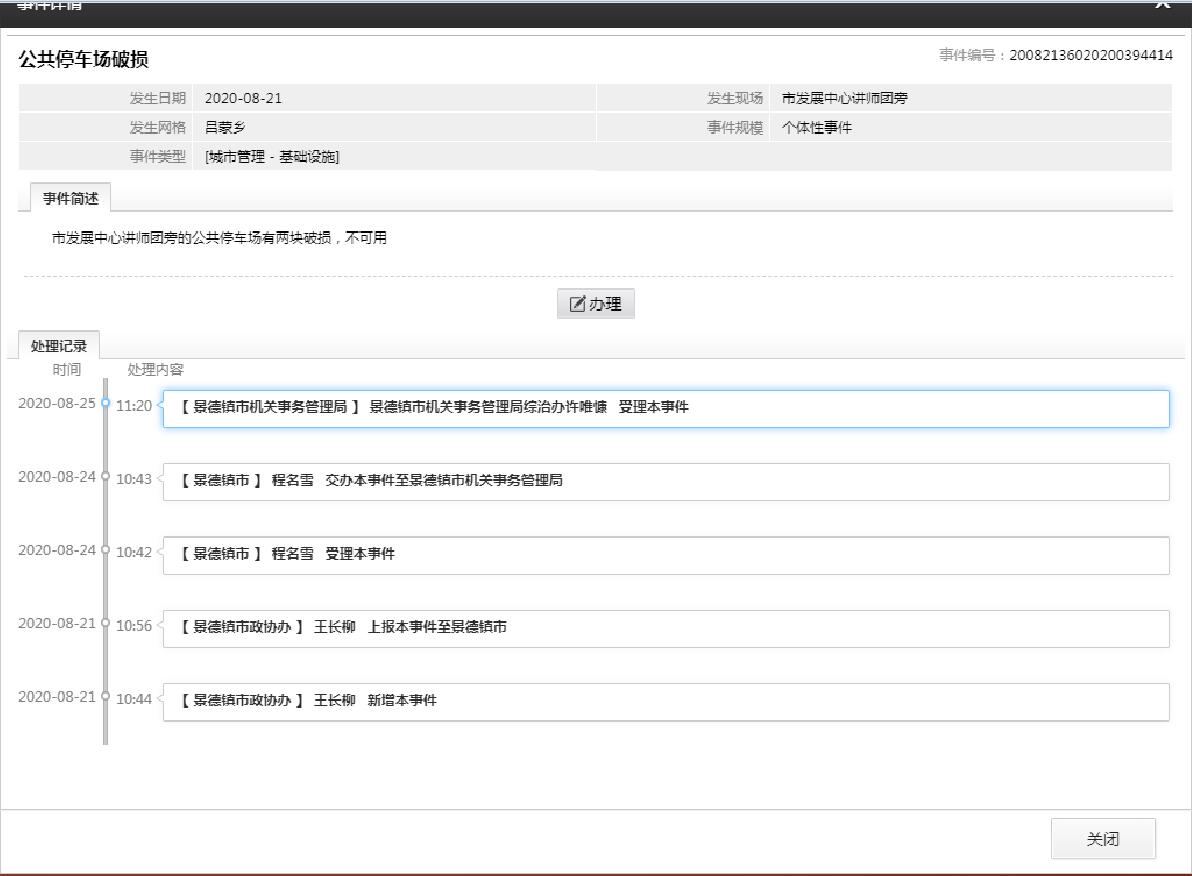Click timeline dot for 2020-08-24 10:42
The width and height of the screenshot is (1192, 876).
click(x=105, y=551)
